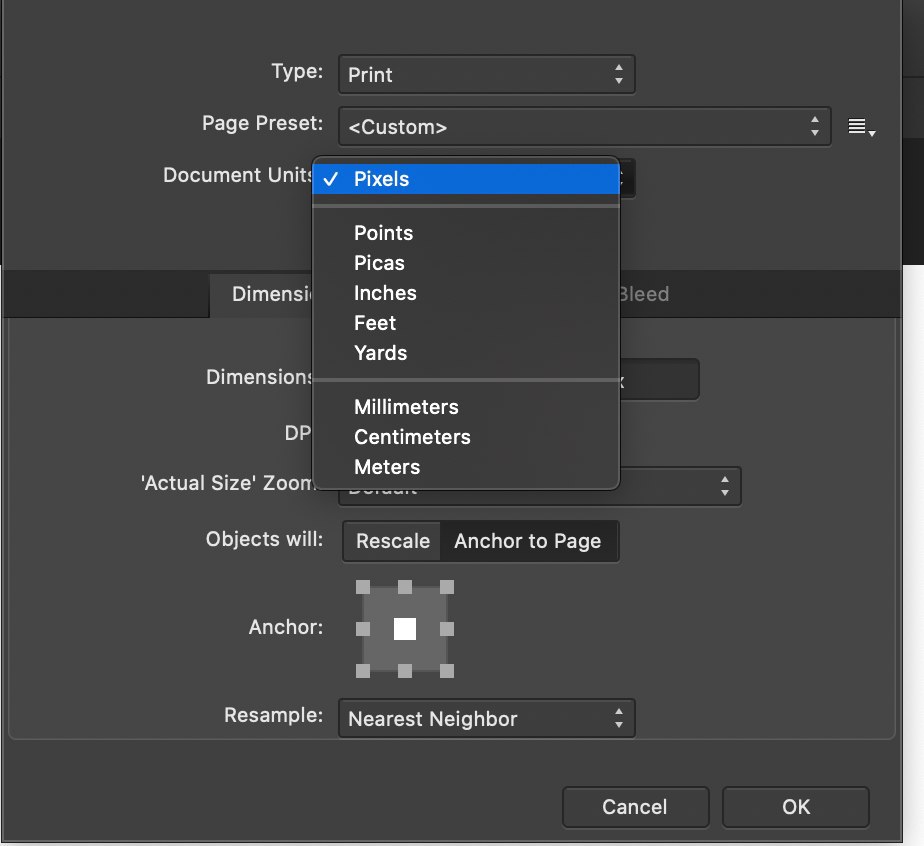Screen dimensions: 924x846
Task: Choose Inches from the units list
Action: tap(385, 293)
